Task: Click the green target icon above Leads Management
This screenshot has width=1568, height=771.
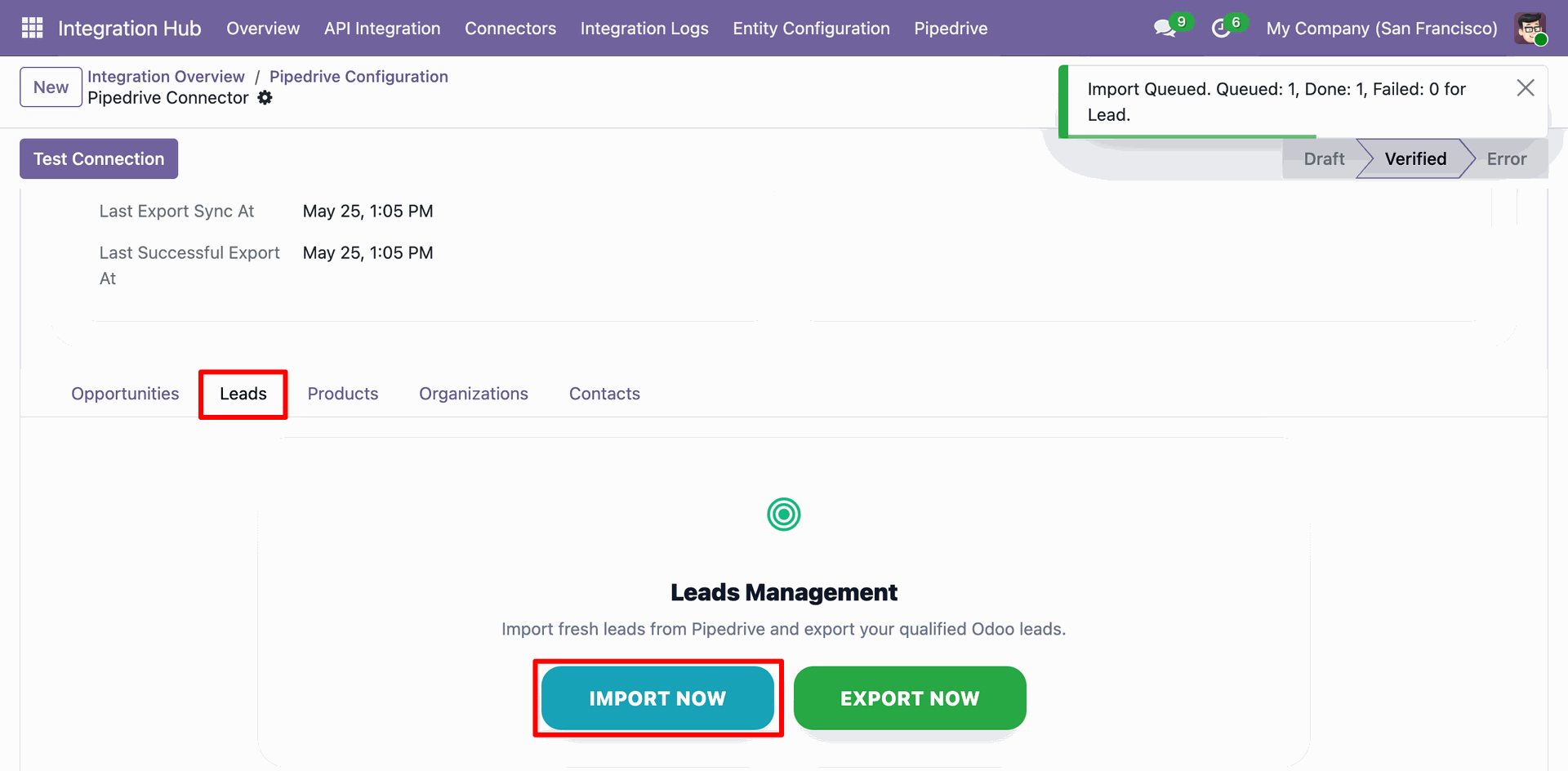Action: coord(784,515)
